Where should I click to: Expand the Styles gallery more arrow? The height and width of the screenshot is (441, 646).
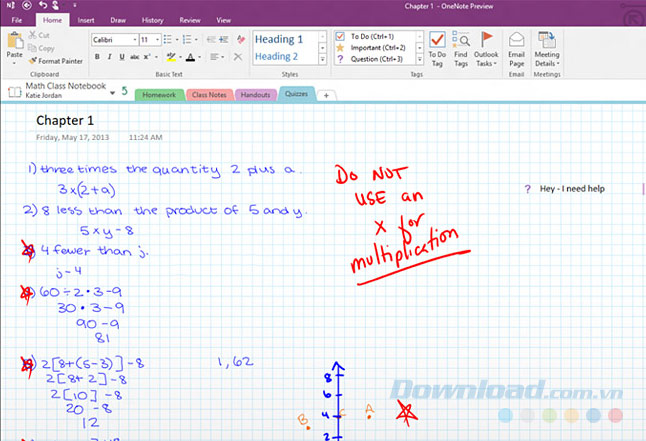click(x=323, y=60)
